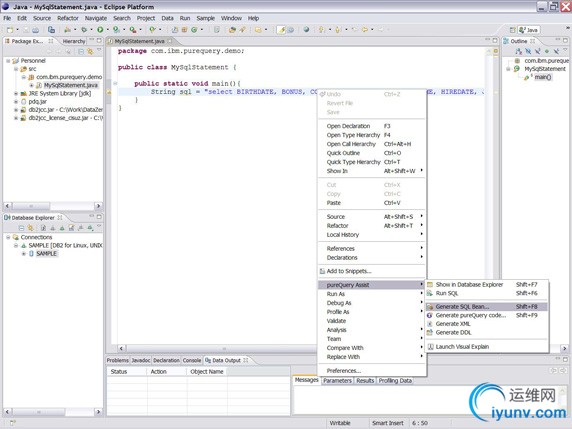Toggle Sort in Outline toolbar

click(518, 51)
